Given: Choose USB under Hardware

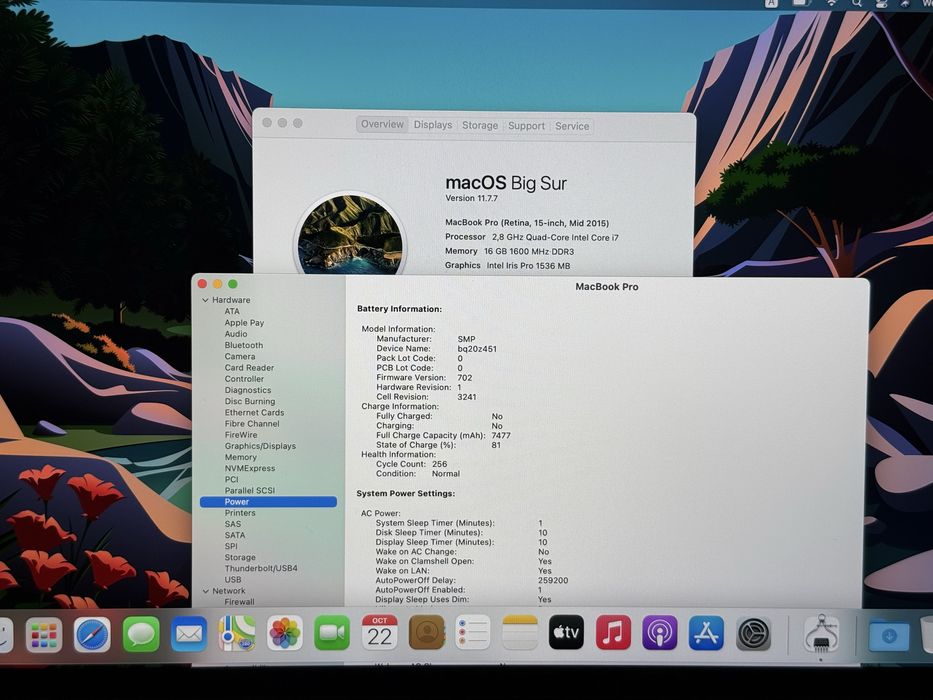Looking at the screenshot, I should [233, 580].
